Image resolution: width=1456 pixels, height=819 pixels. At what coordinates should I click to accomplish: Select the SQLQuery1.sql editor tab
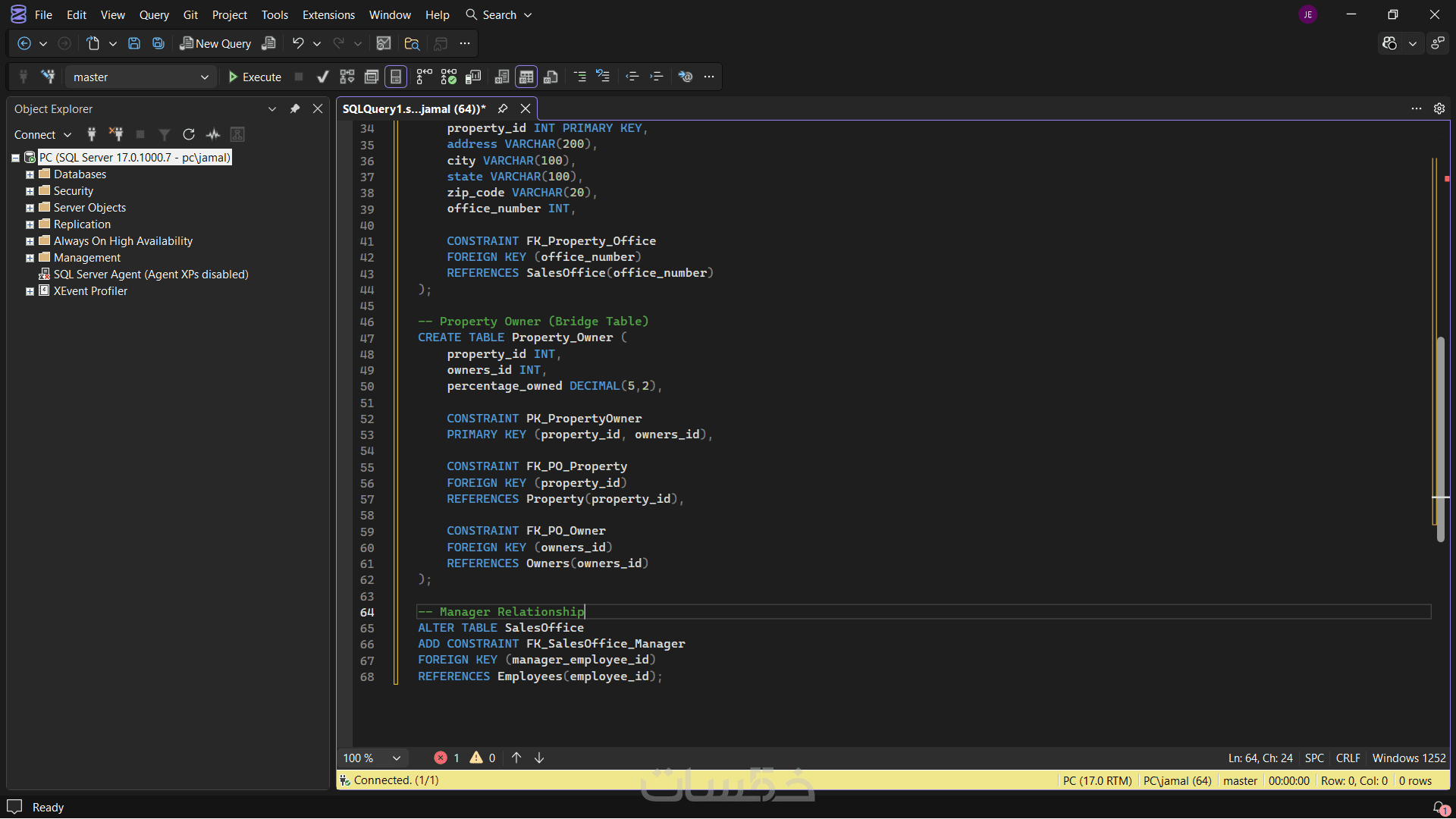pos(413,108)
